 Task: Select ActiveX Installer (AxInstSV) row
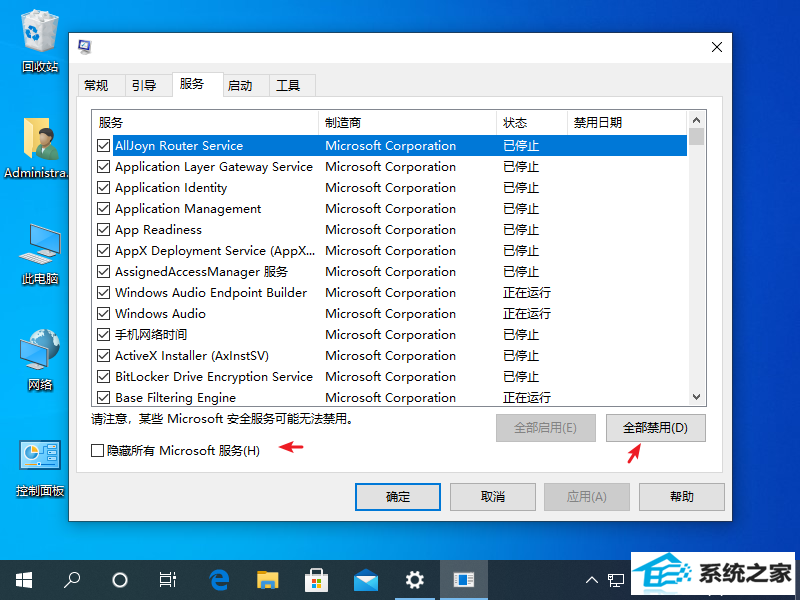point(390,356)
